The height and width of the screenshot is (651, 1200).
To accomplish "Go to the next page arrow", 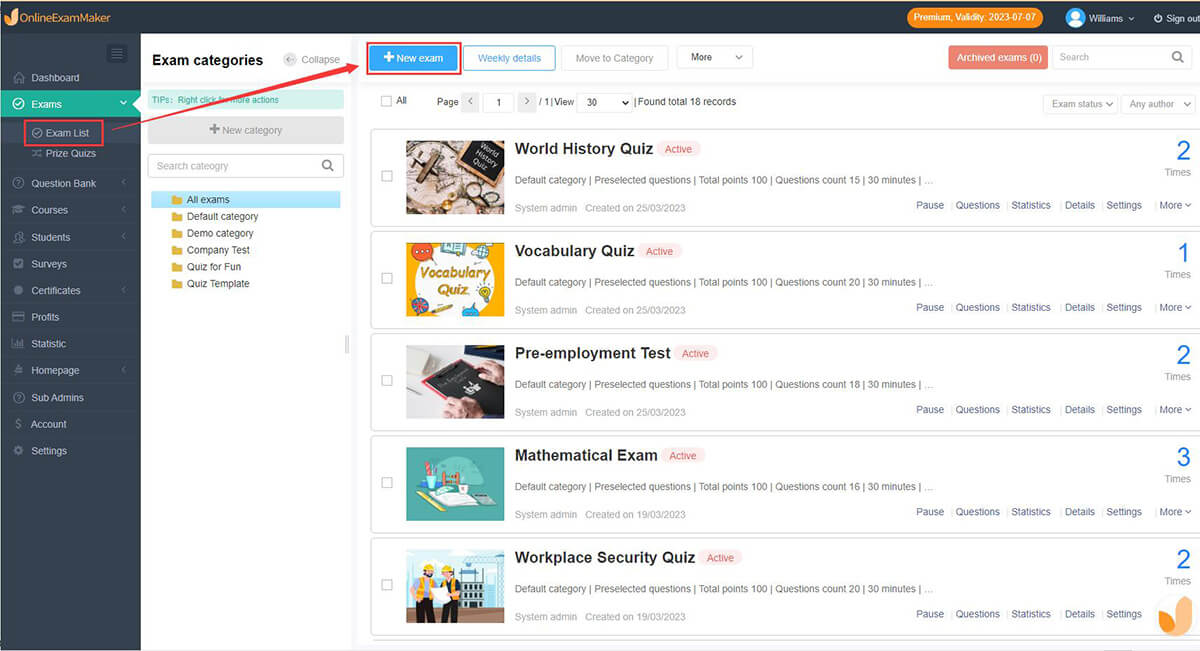I will [x=527, y=102].
